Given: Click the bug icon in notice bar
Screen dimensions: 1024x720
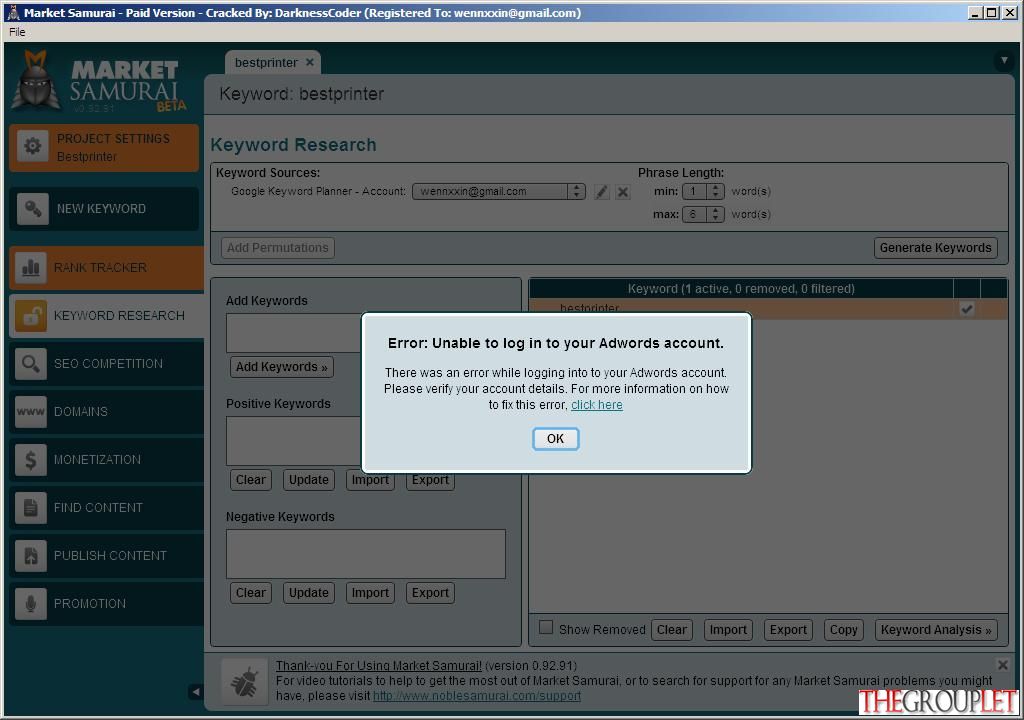Looking at the screenshot, I should (244, 681).
